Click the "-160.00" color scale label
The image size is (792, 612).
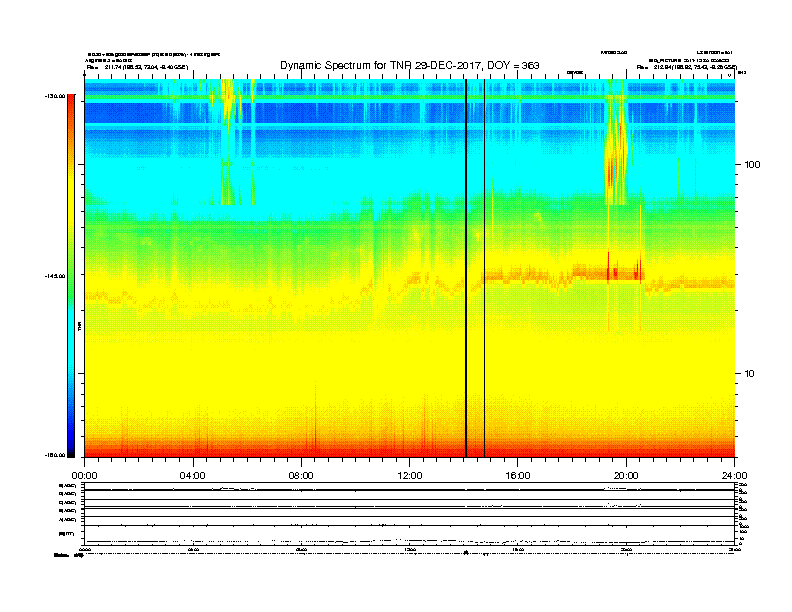(55, 455)
